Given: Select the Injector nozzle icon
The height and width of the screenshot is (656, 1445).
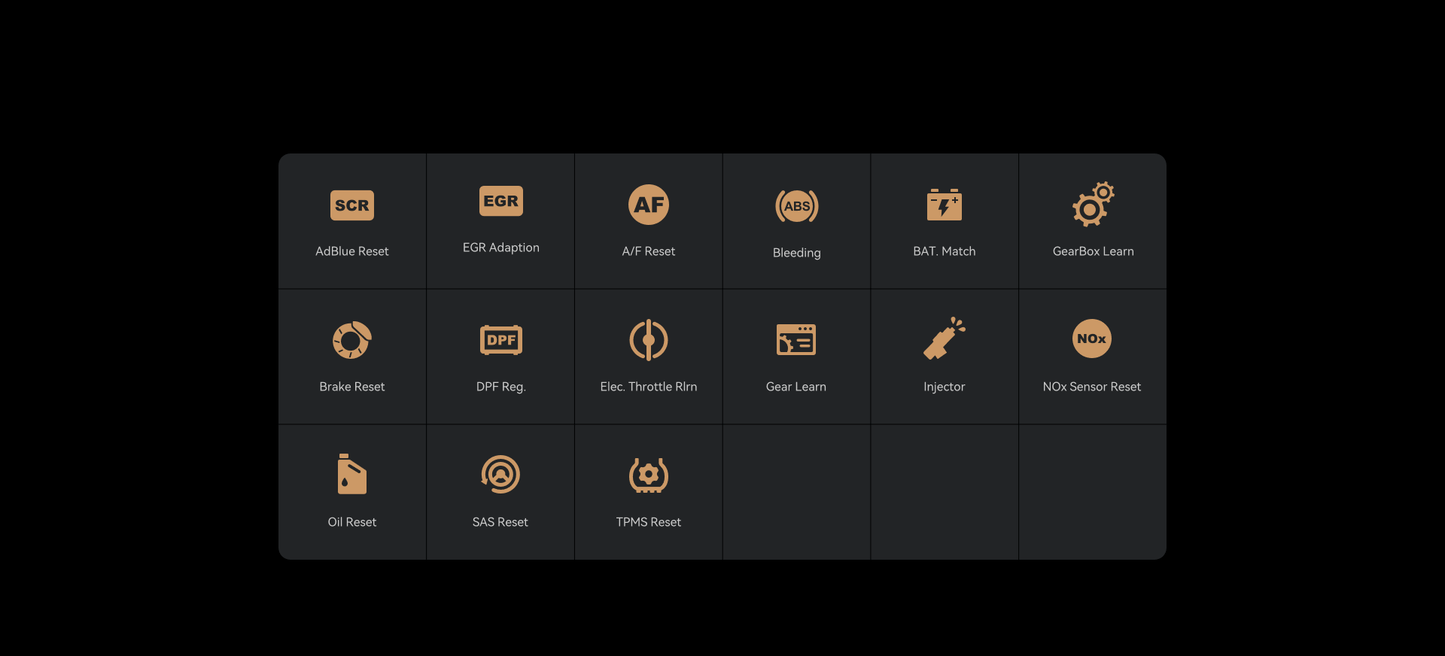Looking at the screenshot, I should click(x=944, y=339).
